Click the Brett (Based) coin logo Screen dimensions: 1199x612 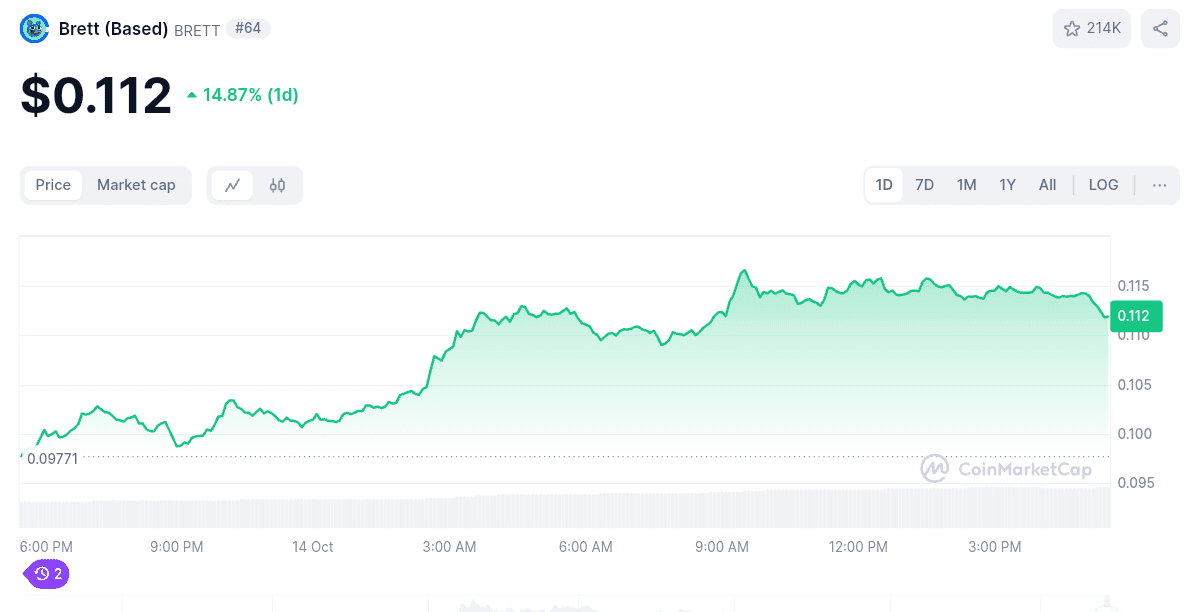[33, 28]
